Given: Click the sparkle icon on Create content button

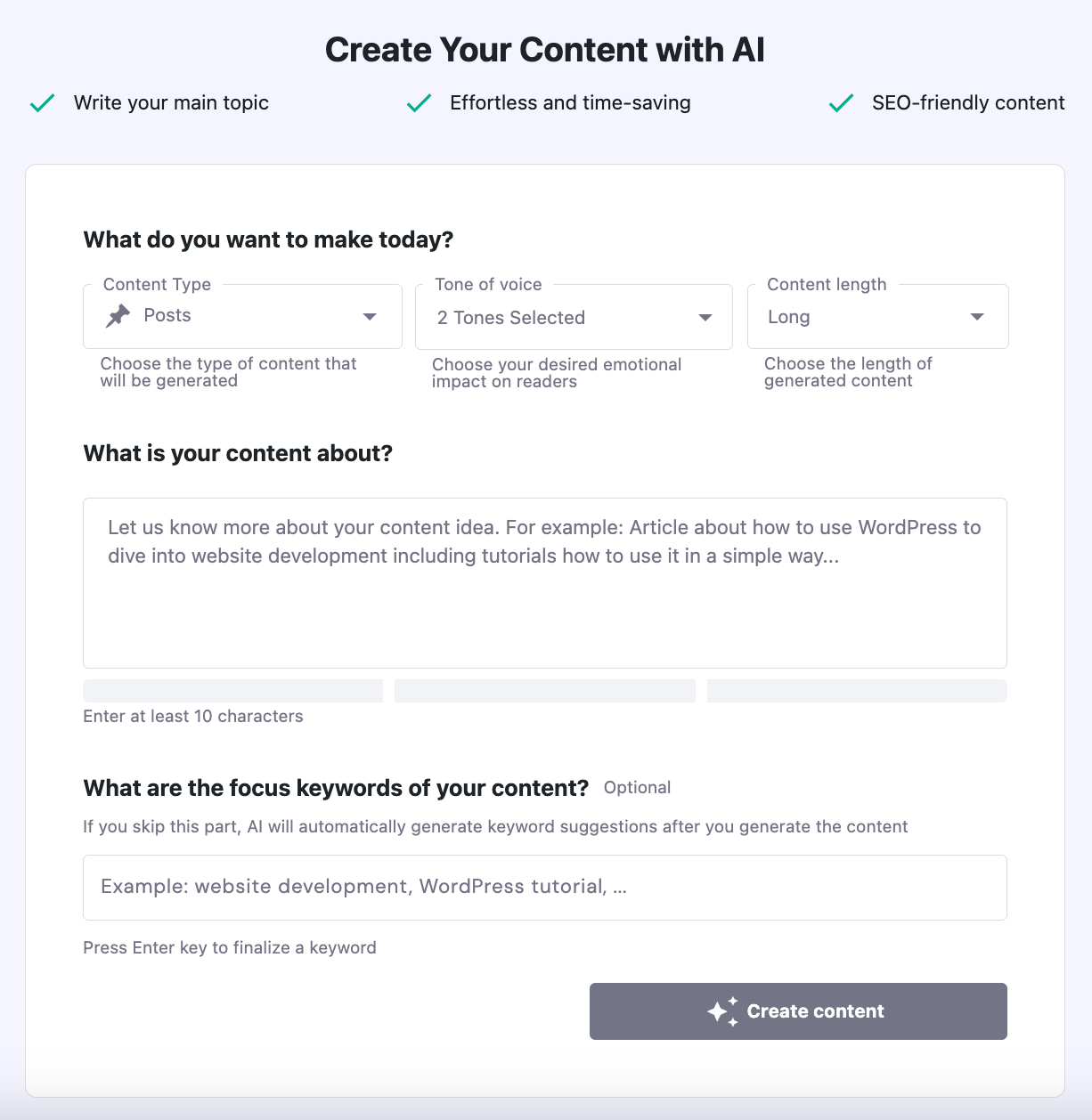Looking at the screenshot, I should [x=721, y=1010].
